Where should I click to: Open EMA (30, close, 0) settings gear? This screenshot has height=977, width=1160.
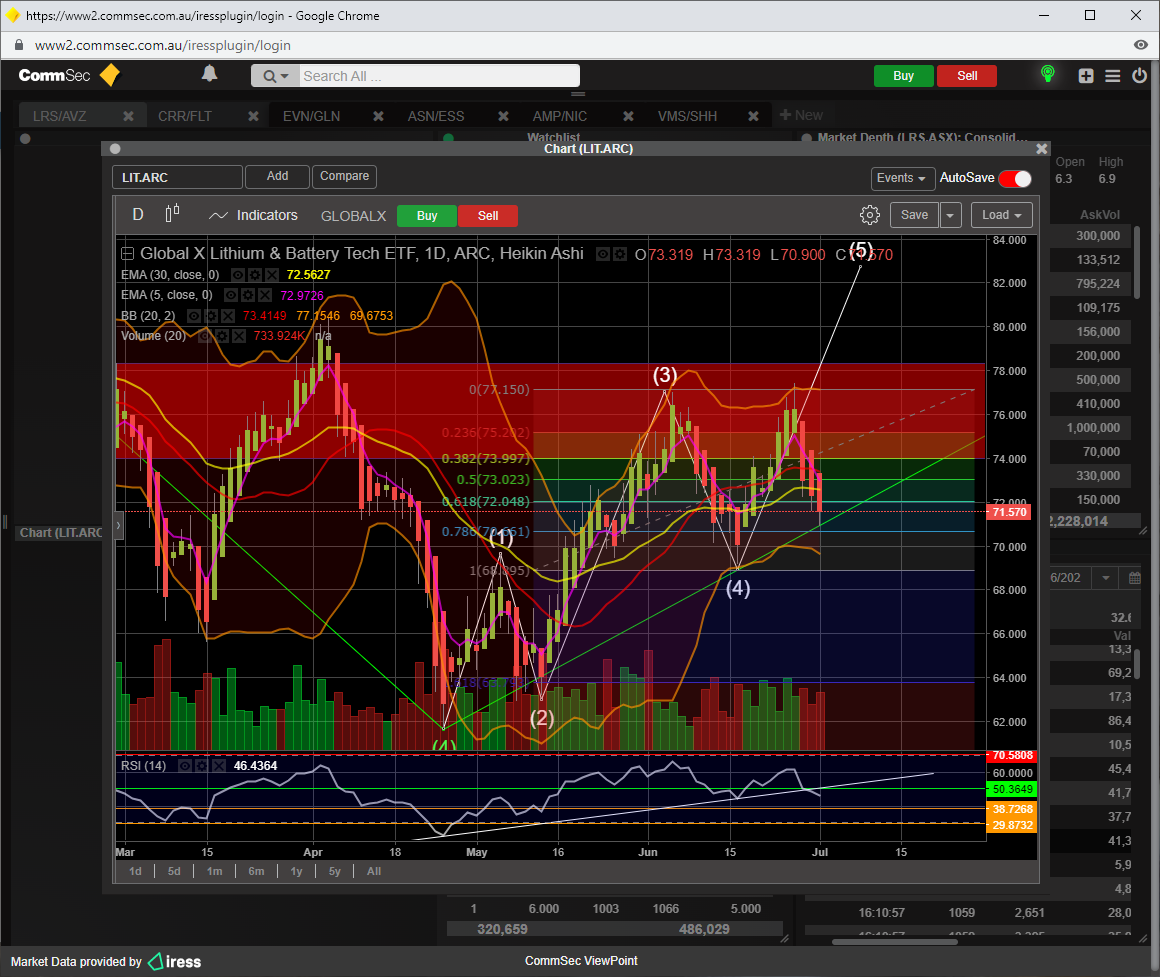pos(255,275)
